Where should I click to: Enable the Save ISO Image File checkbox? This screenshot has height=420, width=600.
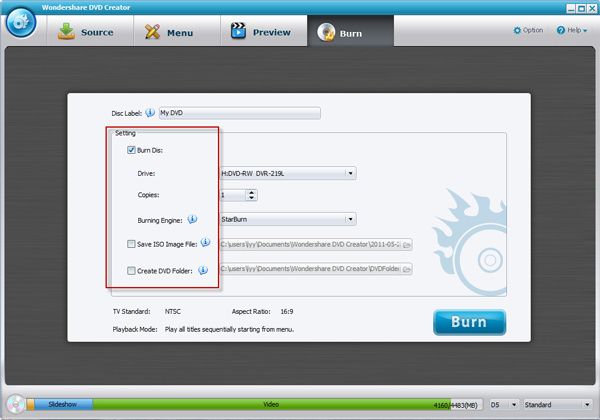coord(131,244)
